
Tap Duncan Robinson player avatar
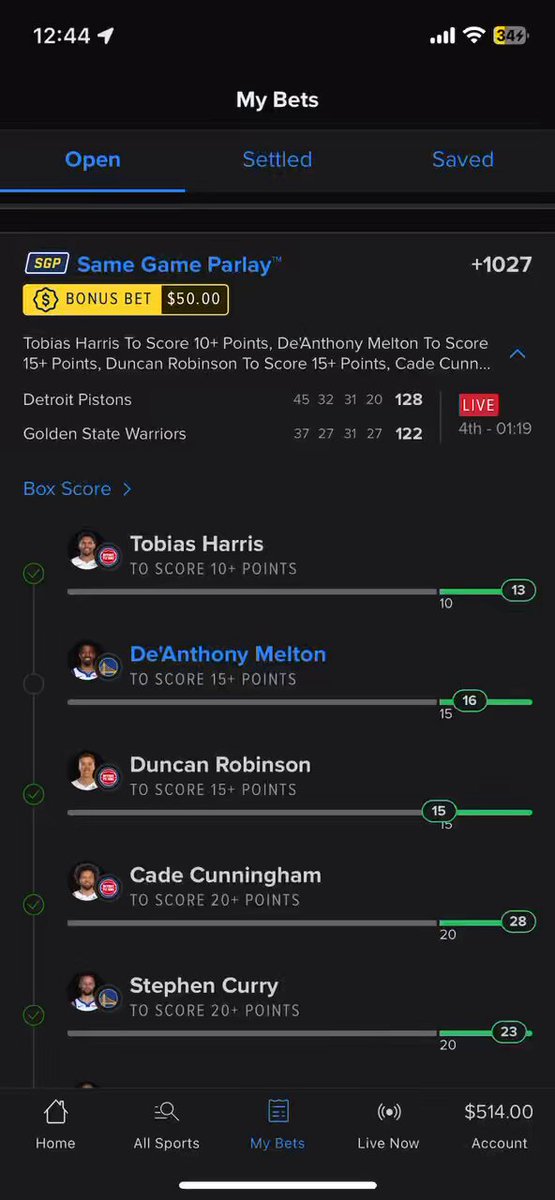[x=87, y=770]
